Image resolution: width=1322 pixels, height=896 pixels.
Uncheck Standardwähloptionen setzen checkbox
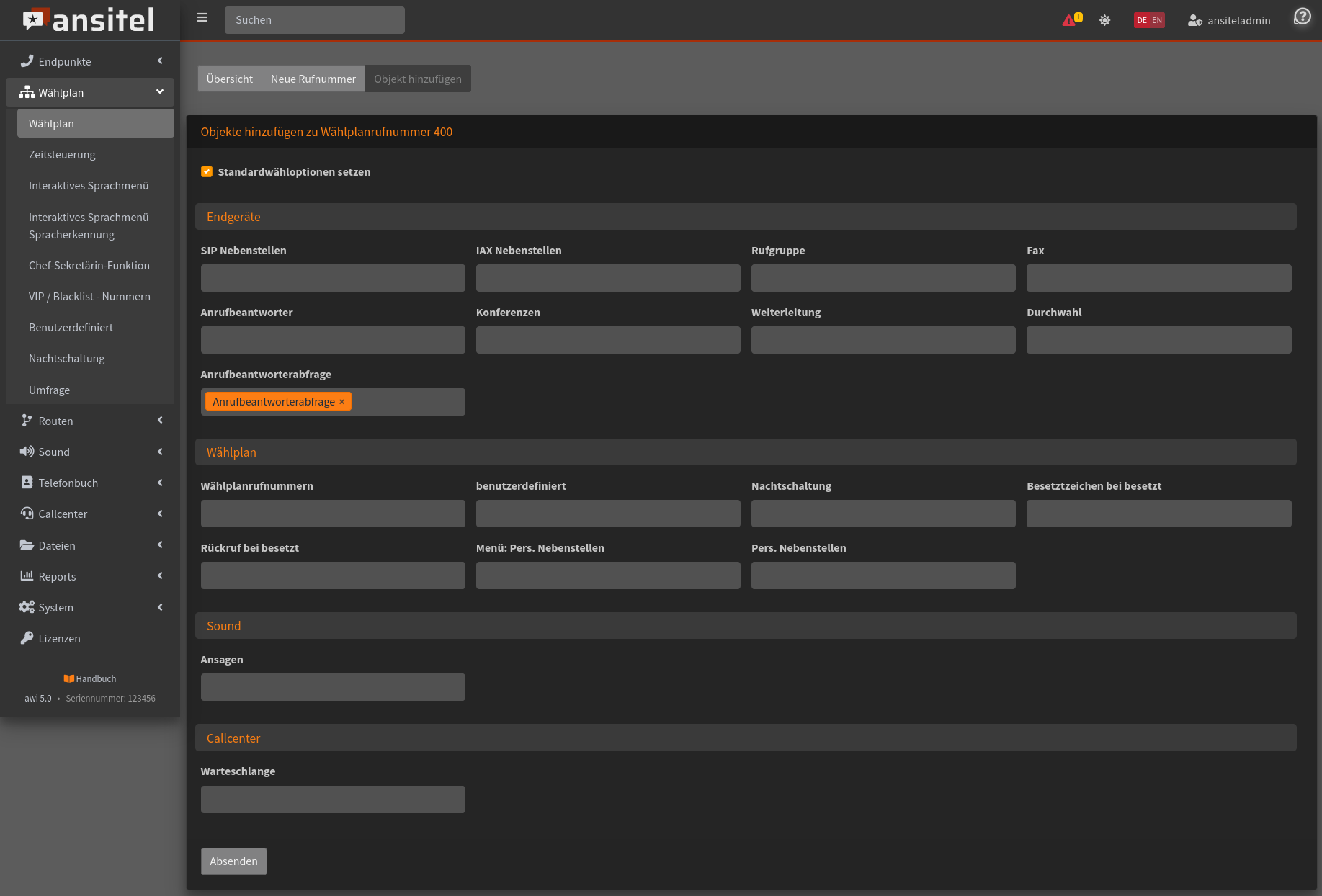(x=207, y=171)
